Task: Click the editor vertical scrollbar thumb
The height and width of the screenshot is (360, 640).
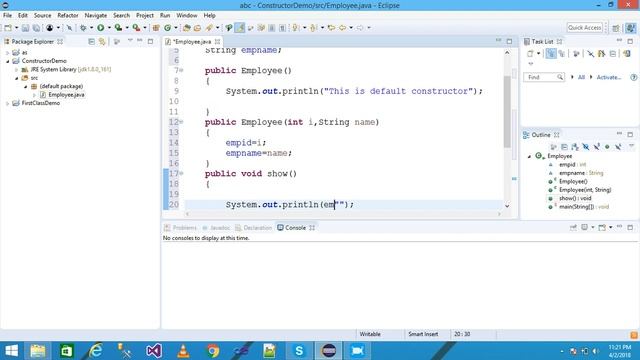Action: pyautogui.click(x=507, y=111)
